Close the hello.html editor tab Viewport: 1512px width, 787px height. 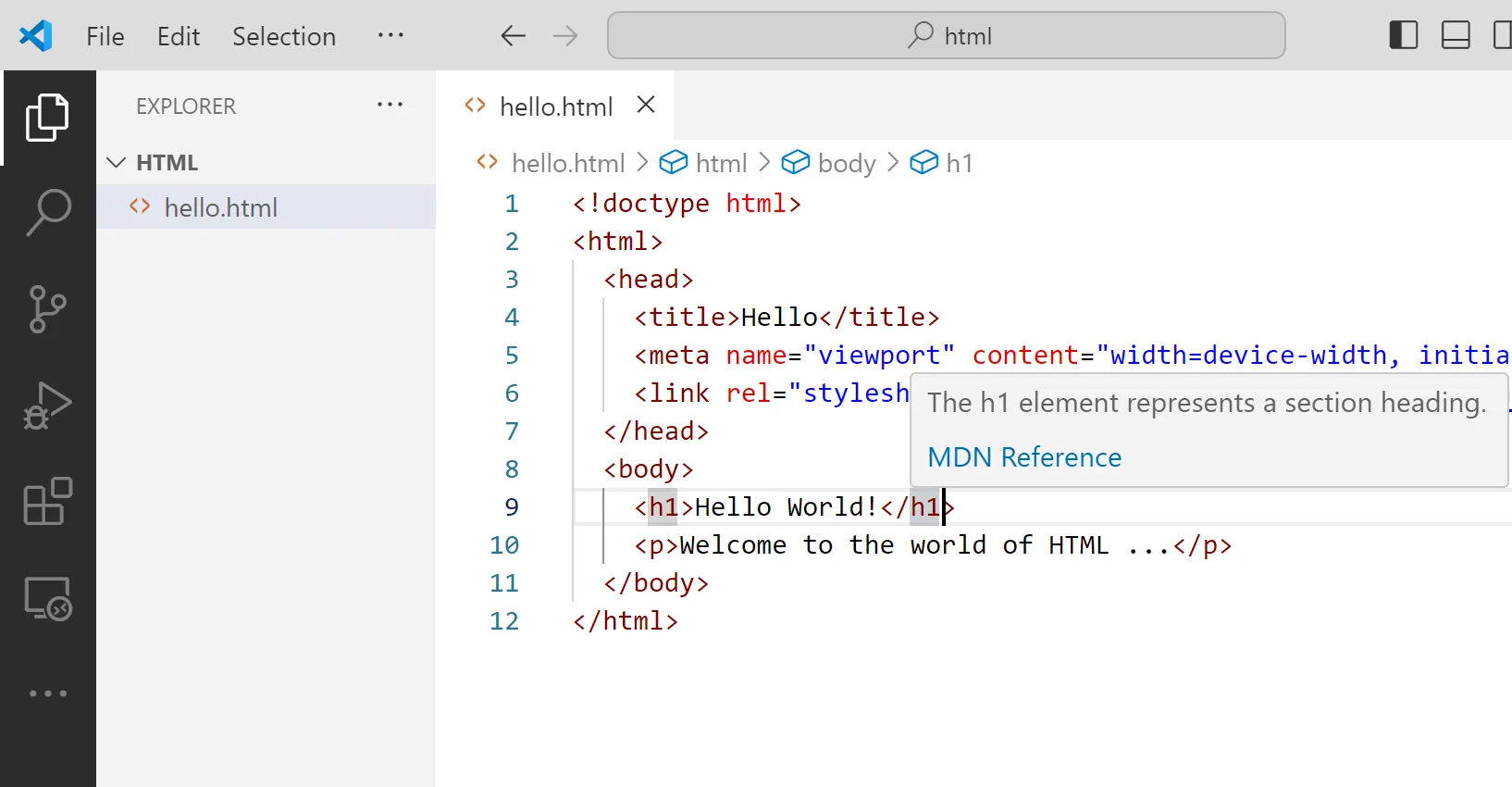coord(646,106)
